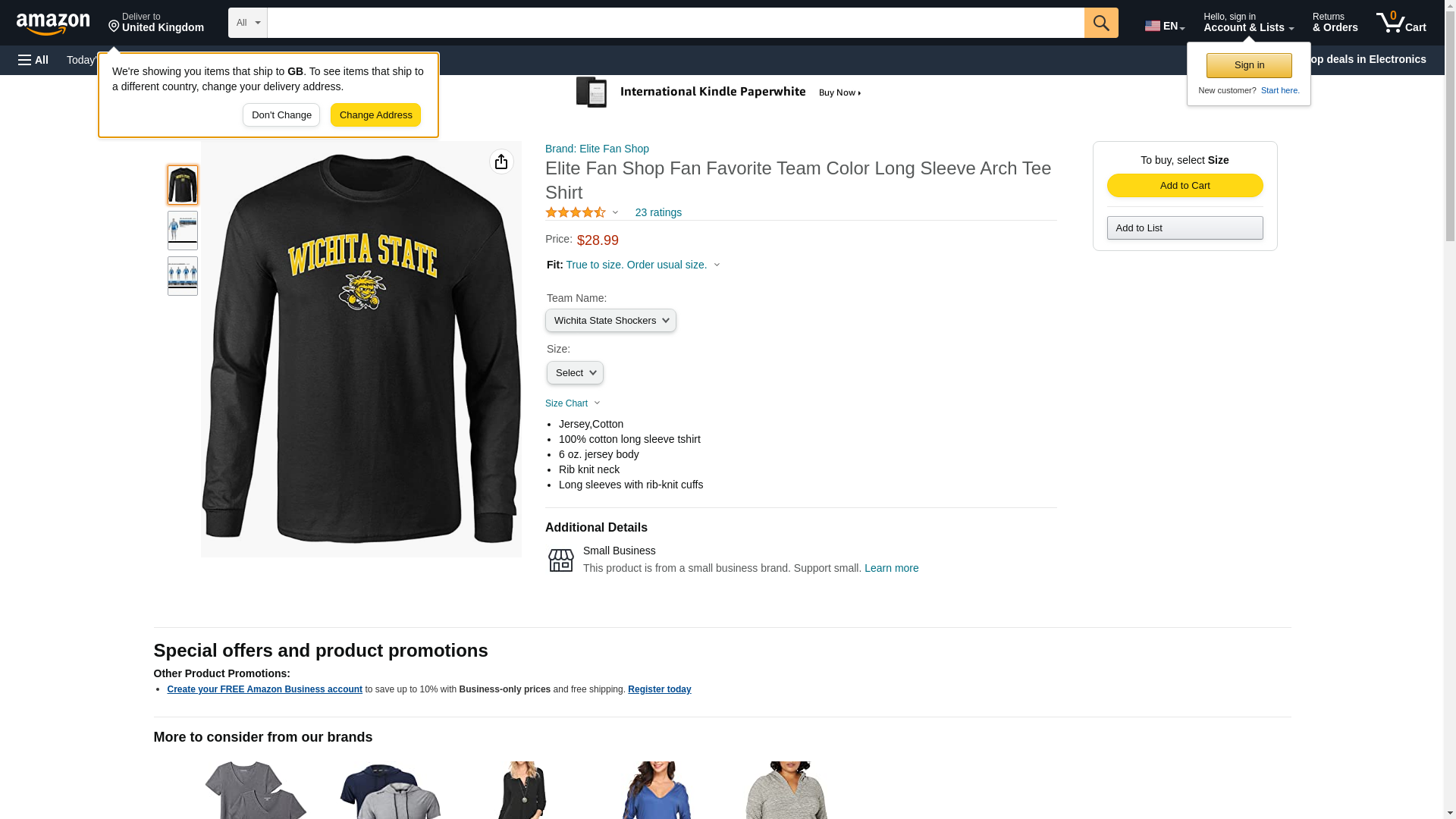1456x819 pixels.
Task: Expand the Size Chart
Action: click(573, 403)
